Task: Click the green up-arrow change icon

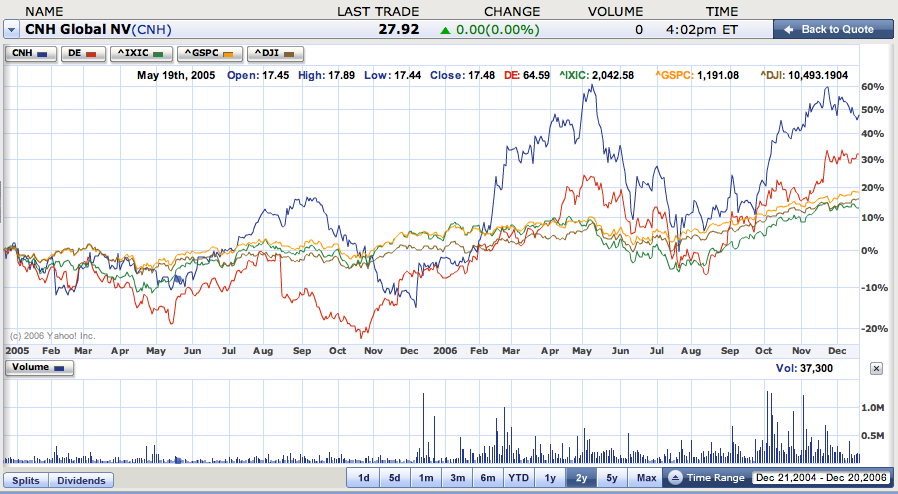Action: tap(445, 30)
